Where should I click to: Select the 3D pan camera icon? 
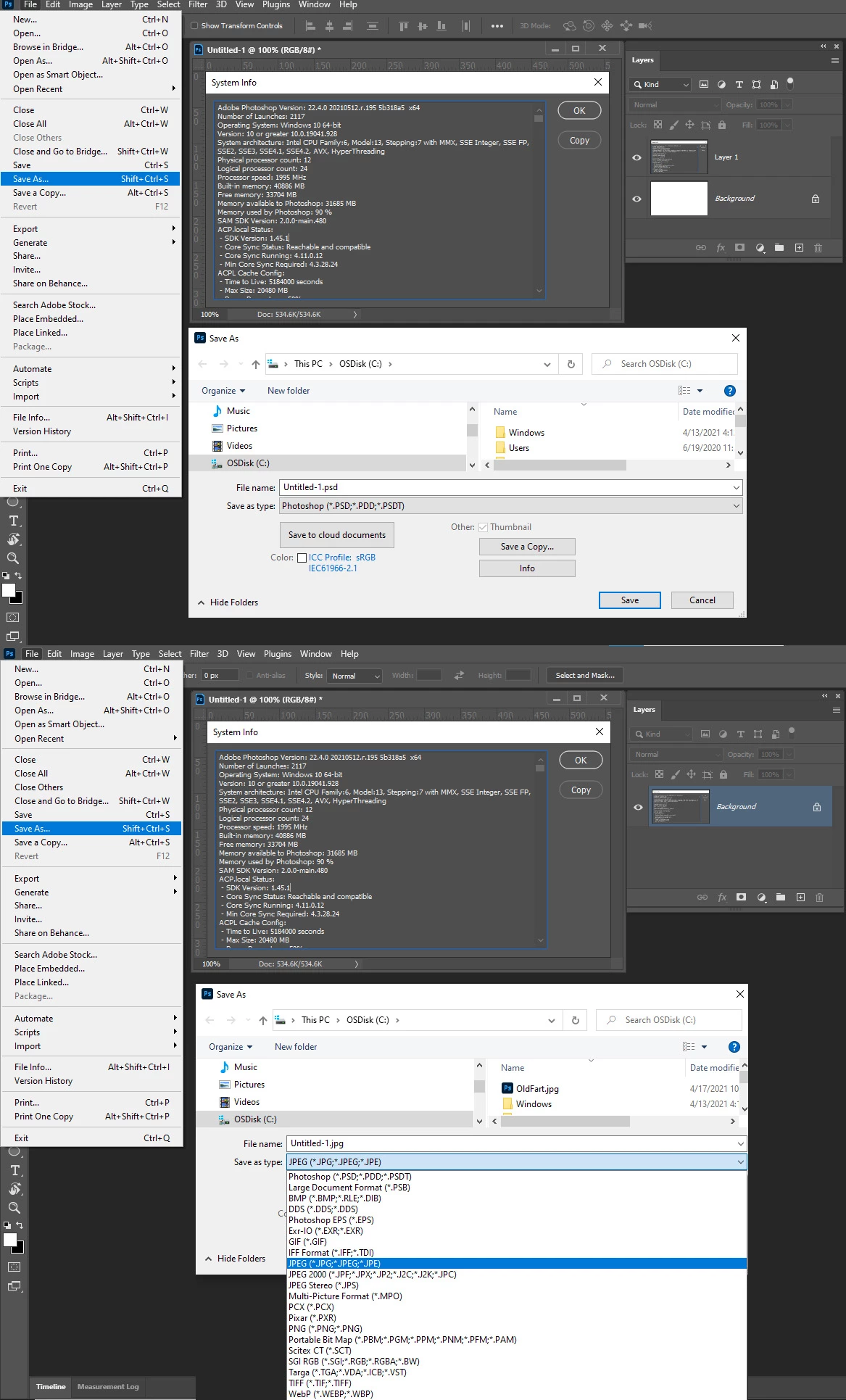(x=607, y=26)
